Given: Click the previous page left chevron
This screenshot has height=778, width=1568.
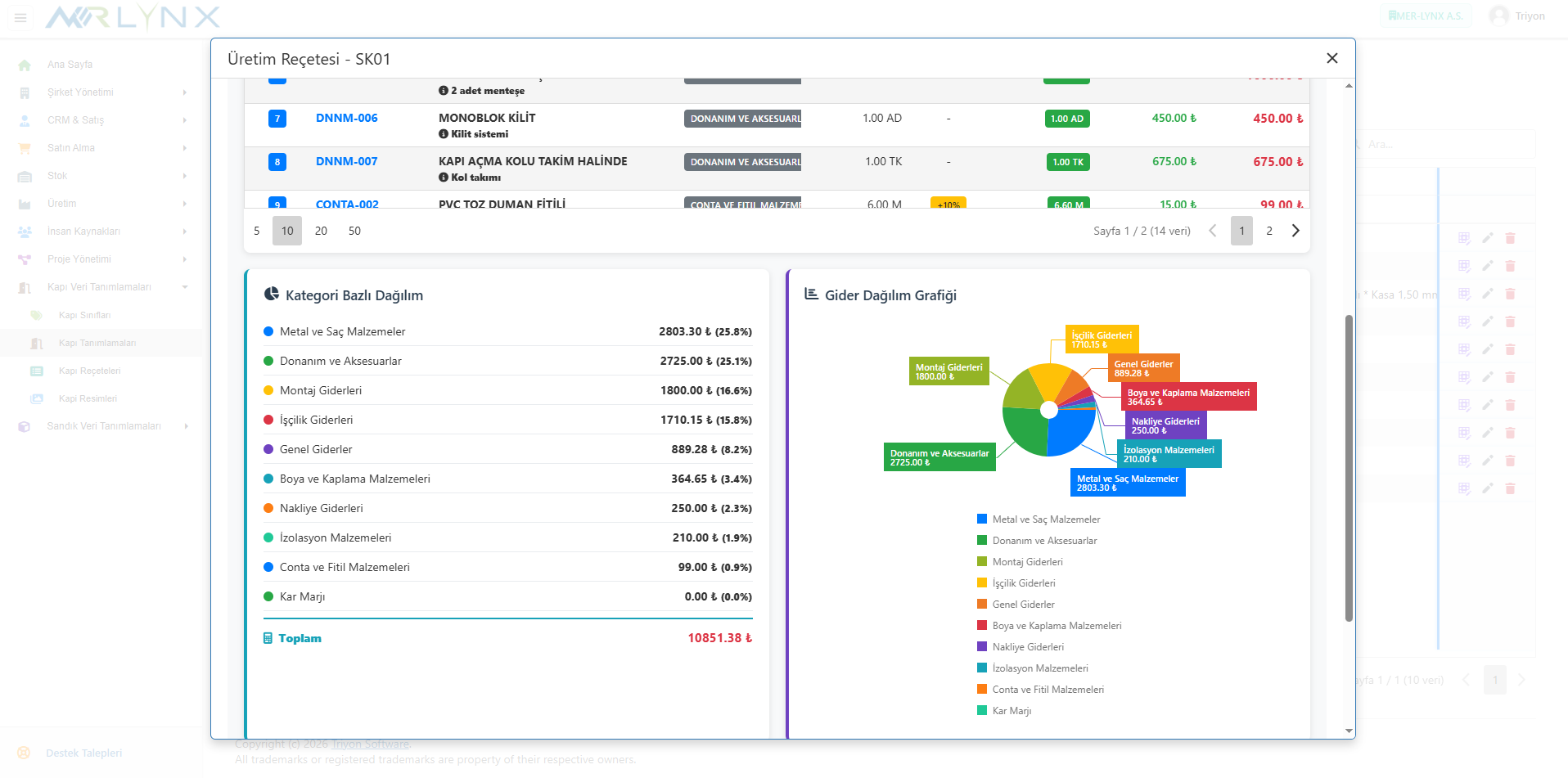Looking at the screenshot, I should pyautogui.click(x=1213, y=231).
